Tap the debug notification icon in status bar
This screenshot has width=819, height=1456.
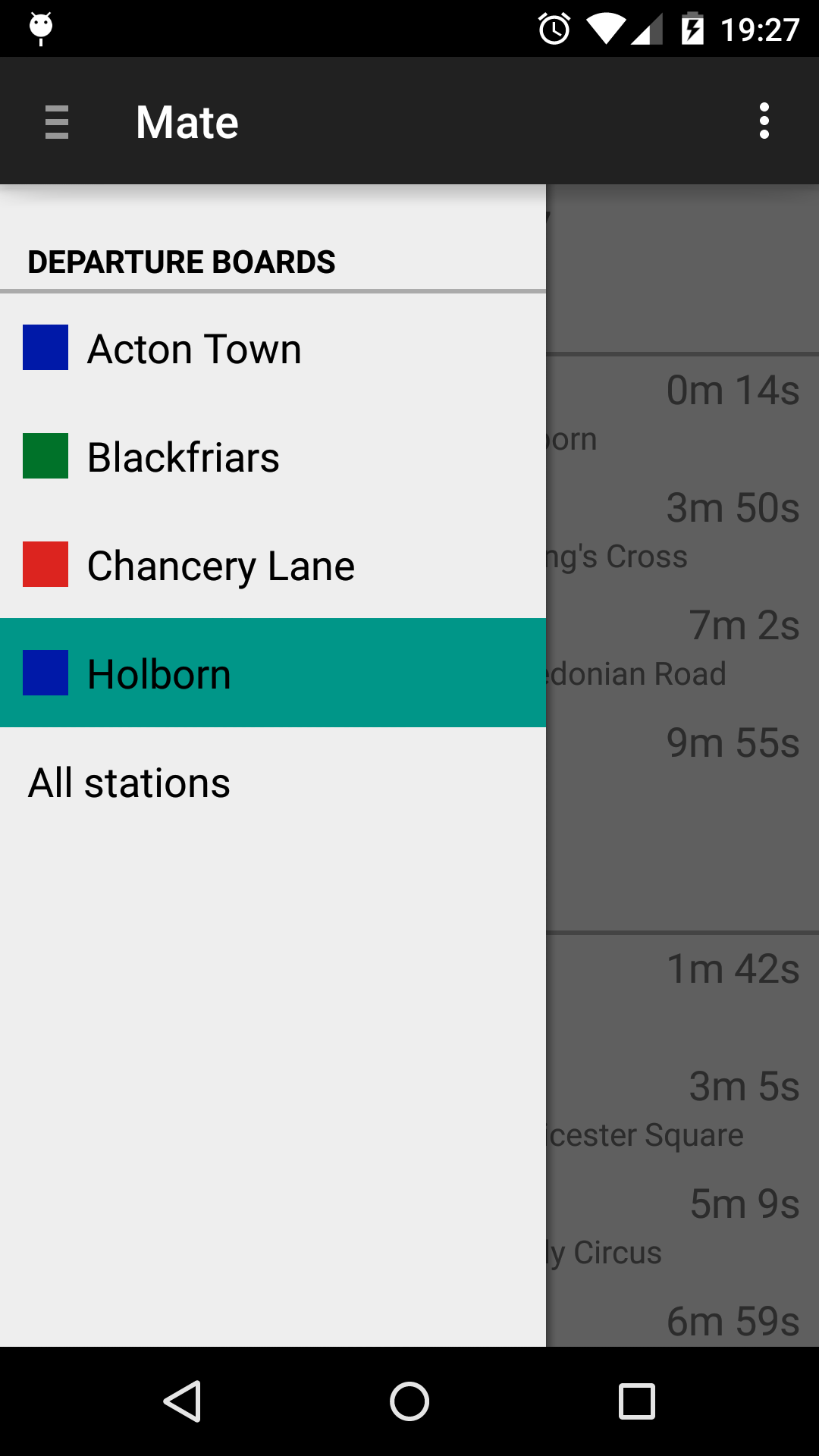point(41,28)
